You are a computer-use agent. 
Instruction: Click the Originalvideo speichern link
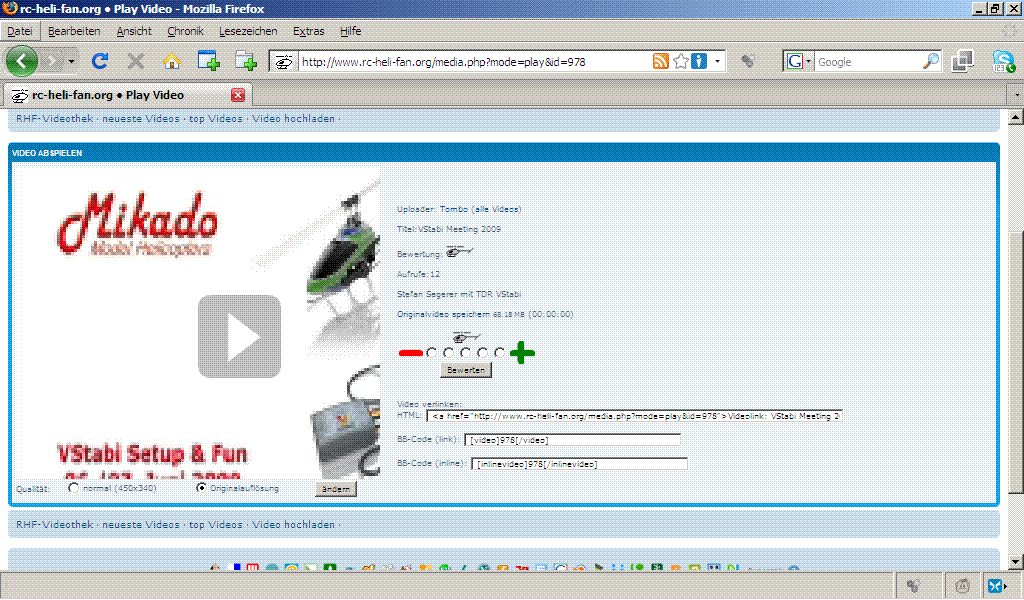443,315
